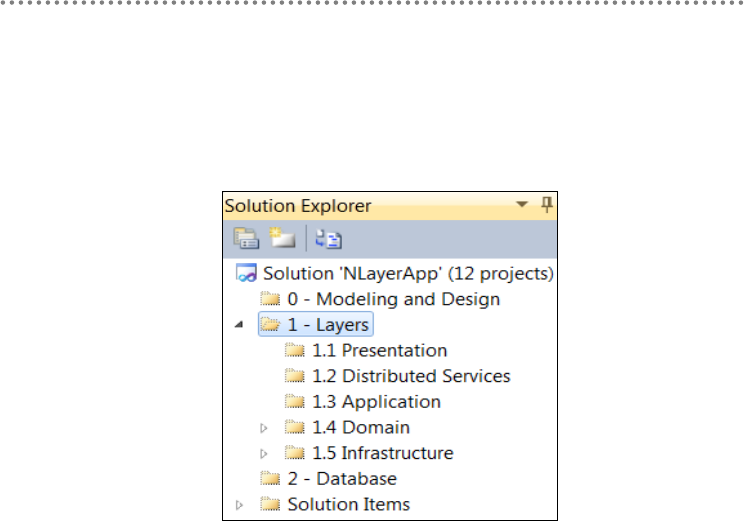Click the 1.5 Infrastructure folder icon

click(295, 453)
